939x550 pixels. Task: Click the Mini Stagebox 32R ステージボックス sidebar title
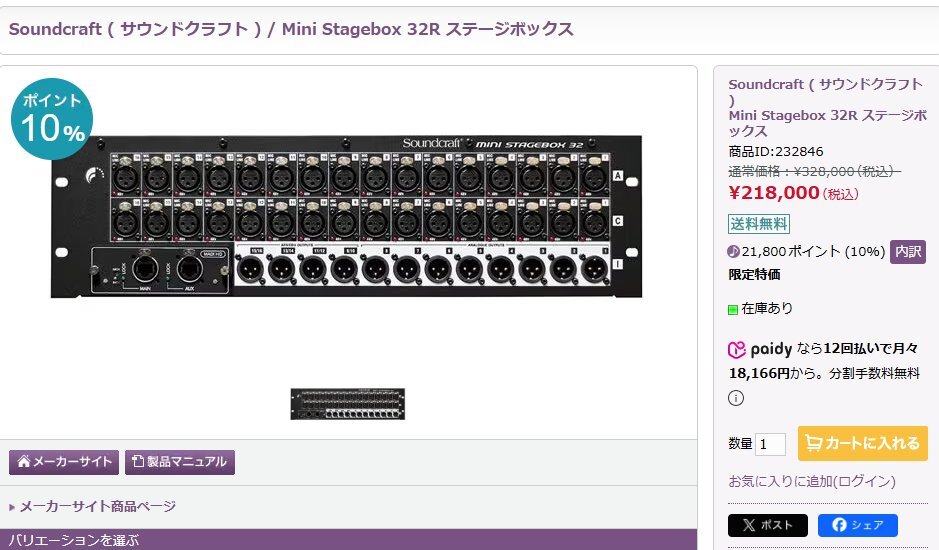point(828,123)
